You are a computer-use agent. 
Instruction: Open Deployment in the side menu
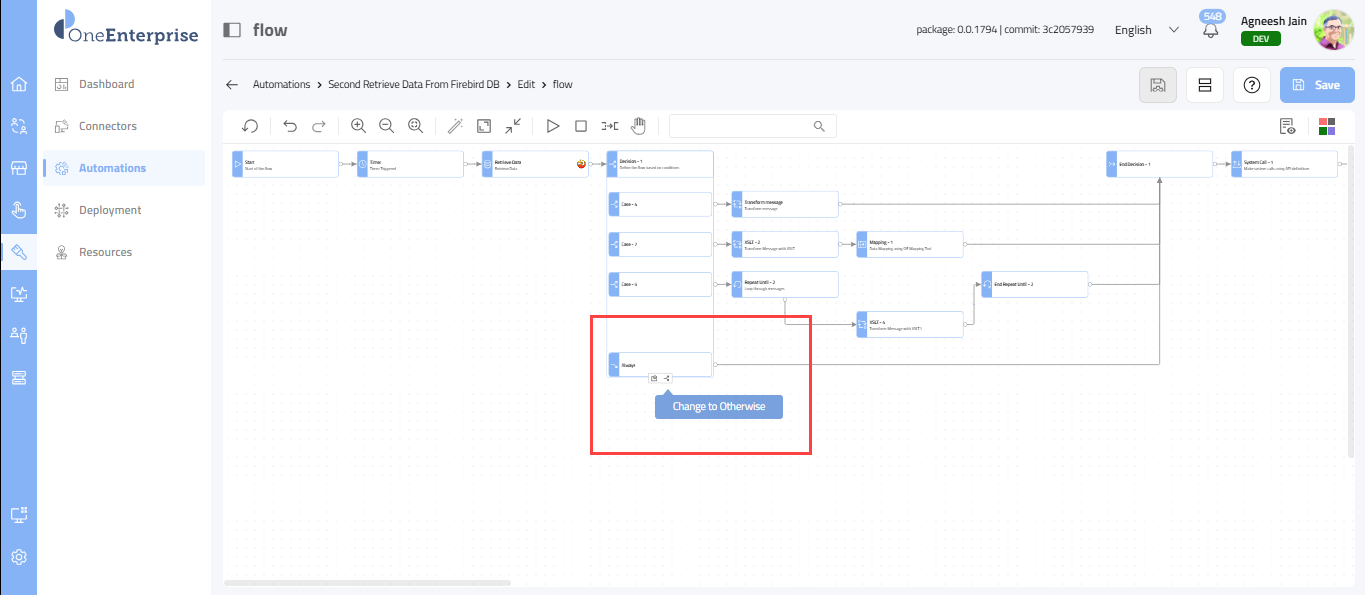point(110,210)
